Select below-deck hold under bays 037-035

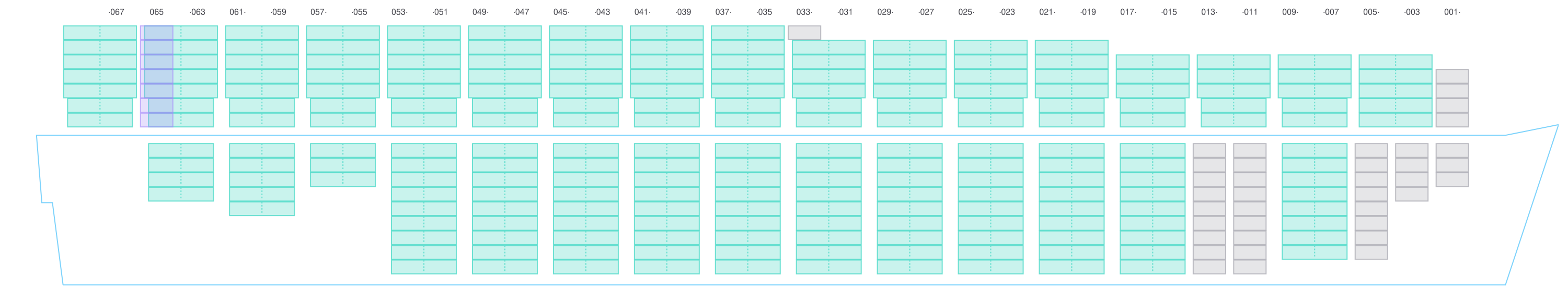pos(747,208)
